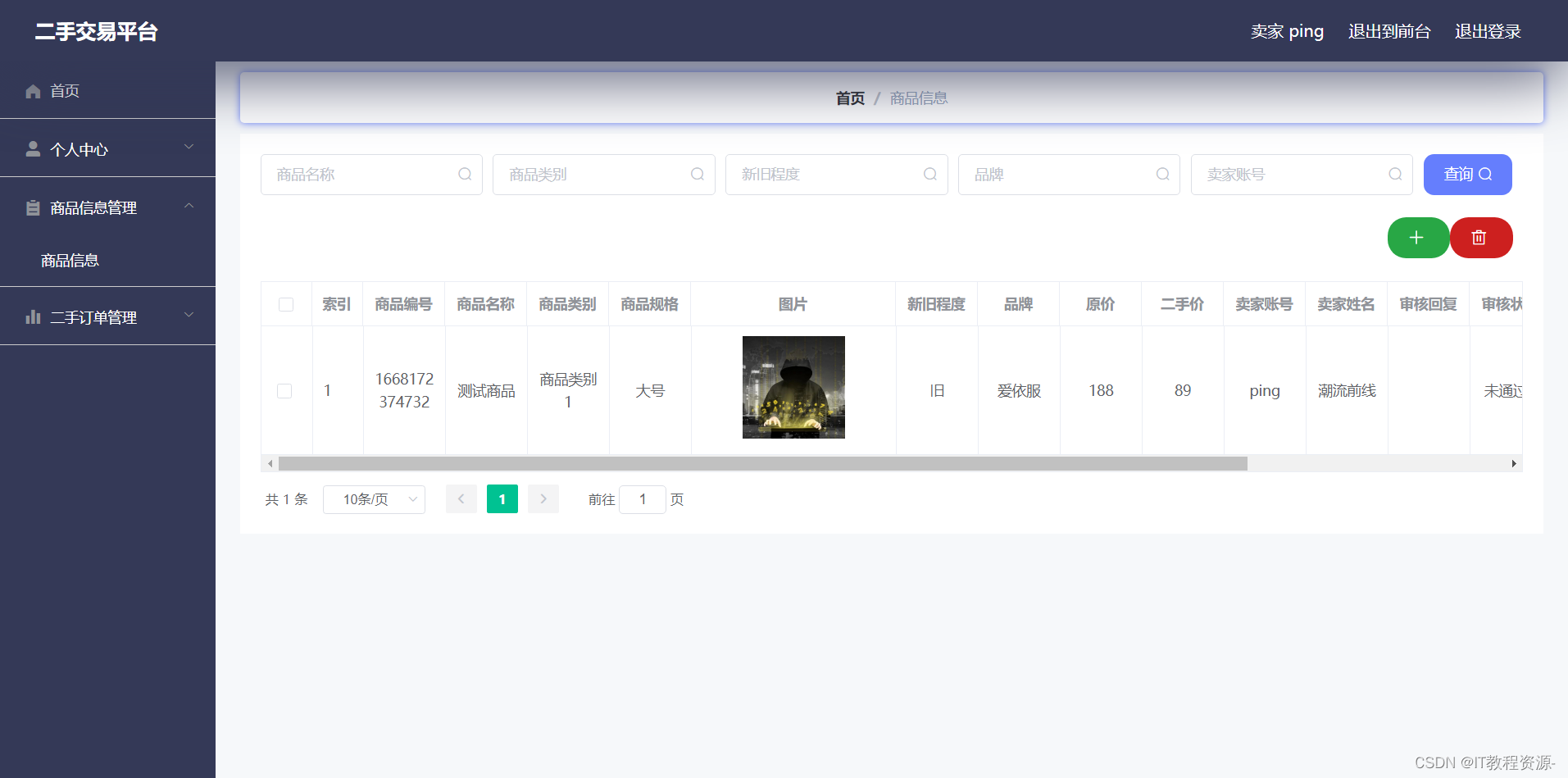This screenshot has width=1568, height=778.
Task: Expand the 个人中心 menu
Action: click(x=107, y=148)
